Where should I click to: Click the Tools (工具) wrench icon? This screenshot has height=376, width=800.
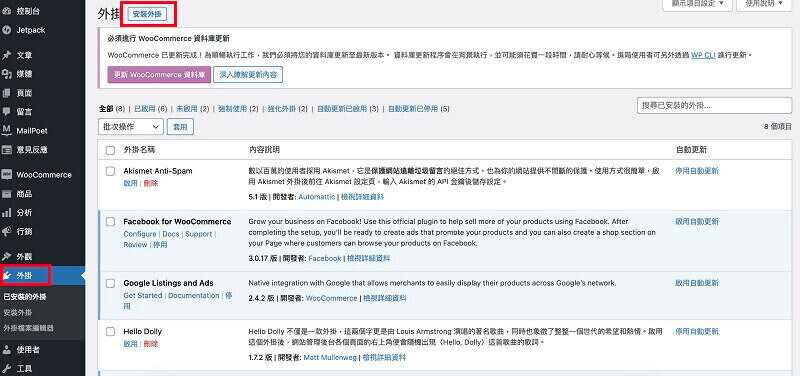coord(7,369)
